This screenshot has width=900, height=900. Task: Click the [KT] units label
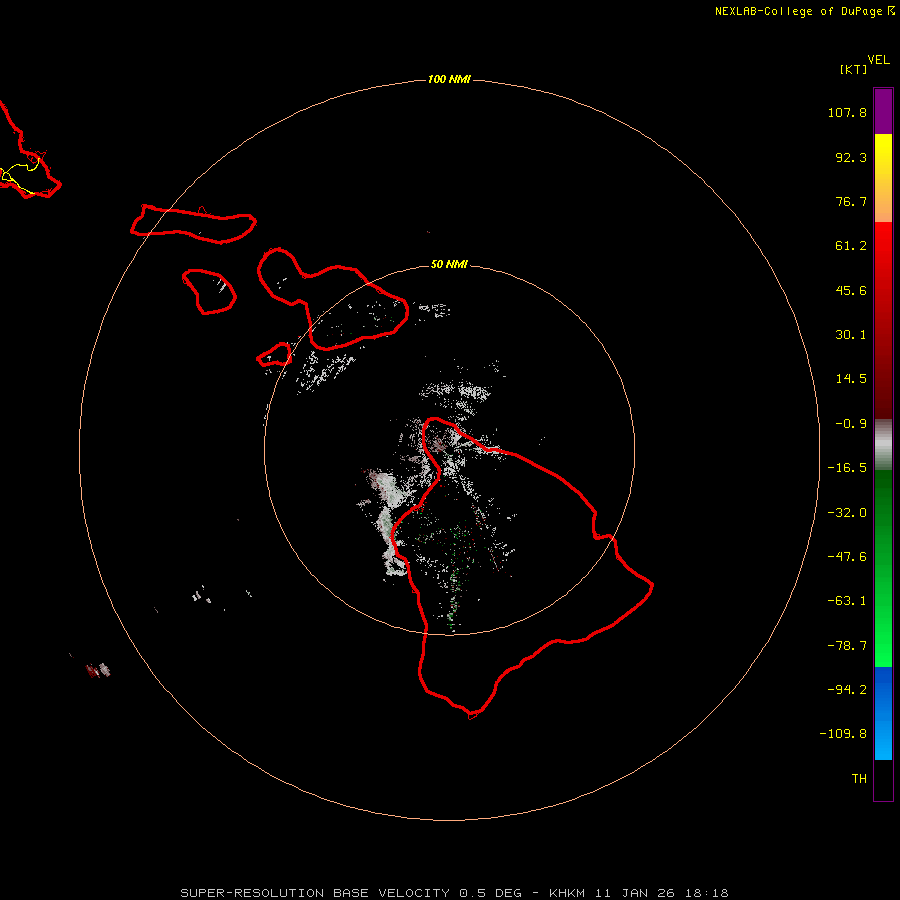(853, 69)
